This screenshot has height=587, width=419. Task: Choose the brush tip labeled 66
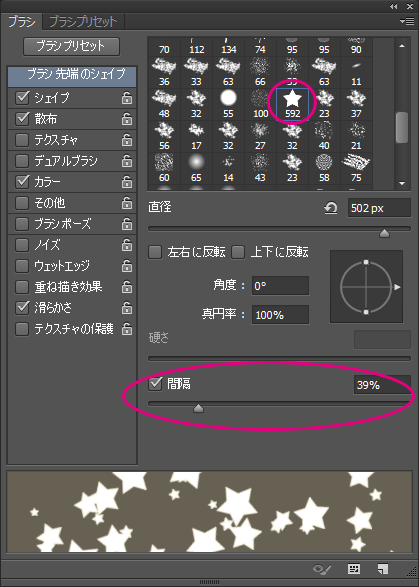(260, 73)
